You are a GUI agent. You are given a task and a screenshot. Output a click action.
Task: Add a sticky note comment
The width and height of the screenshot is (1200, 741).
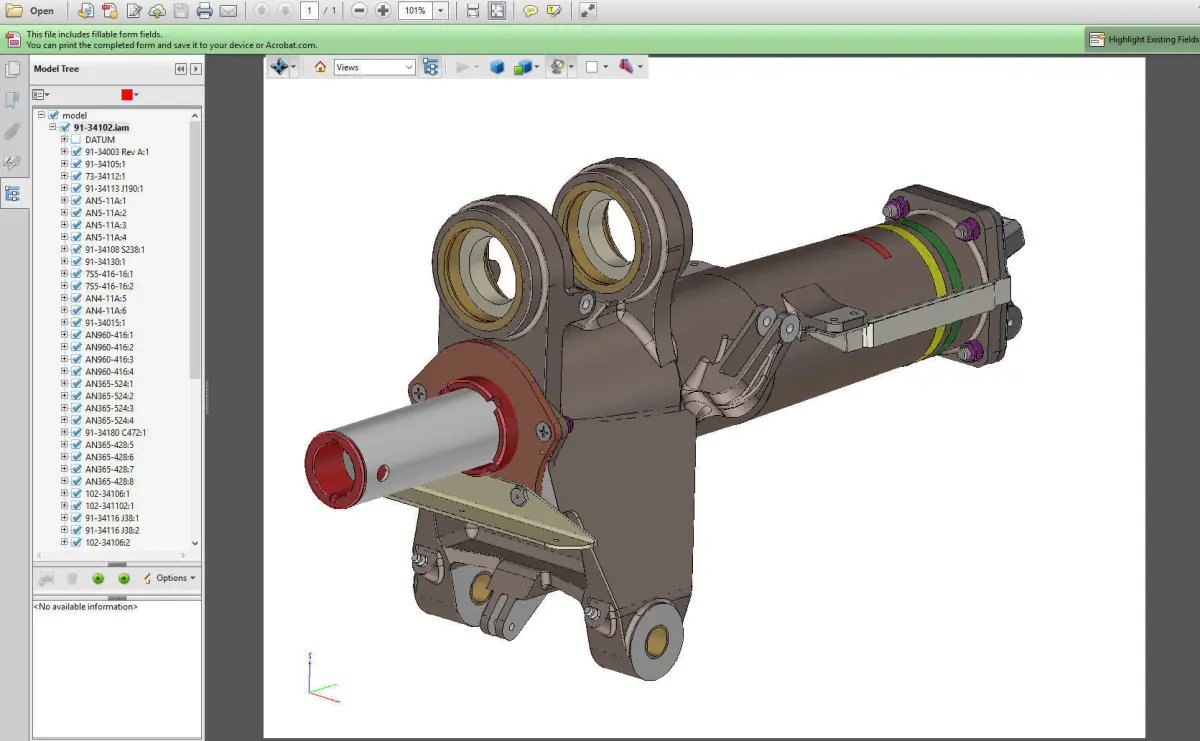[530, 11]
